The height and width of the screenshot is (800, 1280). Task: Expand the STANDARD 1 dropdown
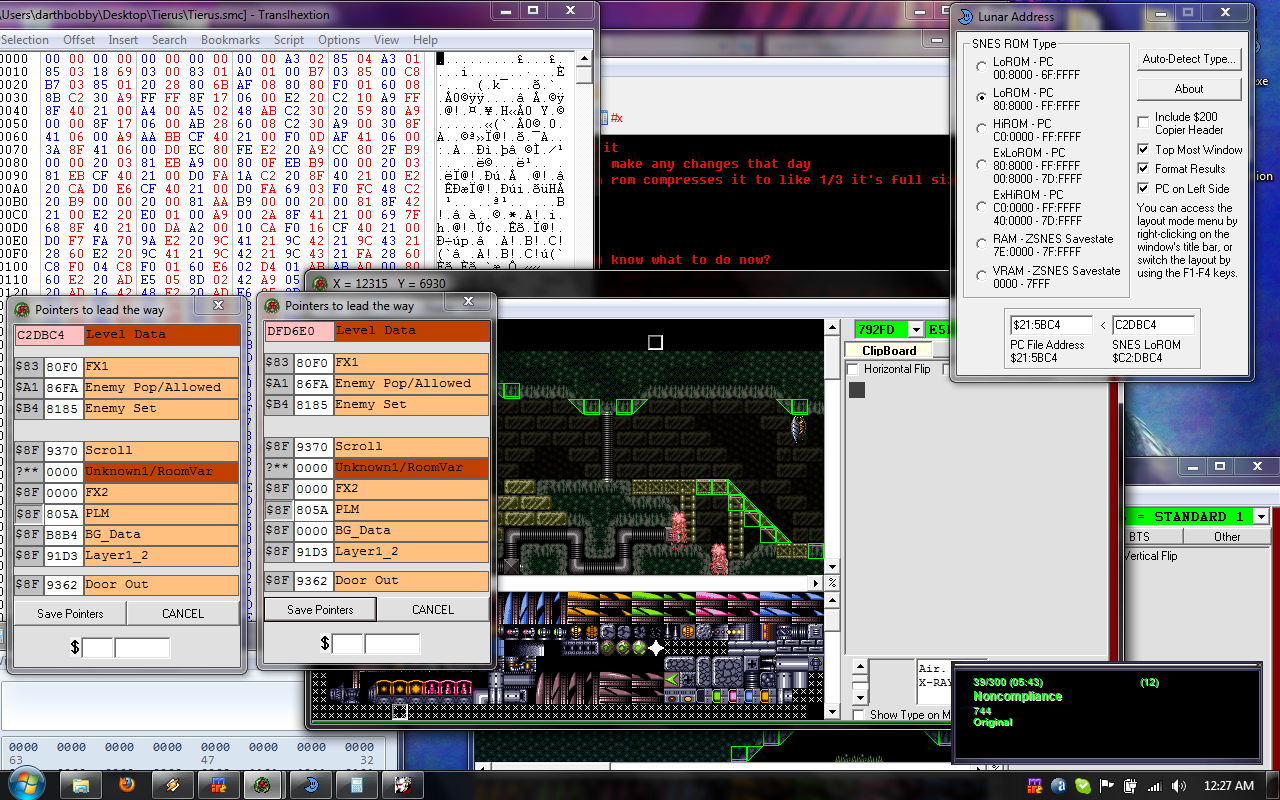click(x=1261, y=517)
